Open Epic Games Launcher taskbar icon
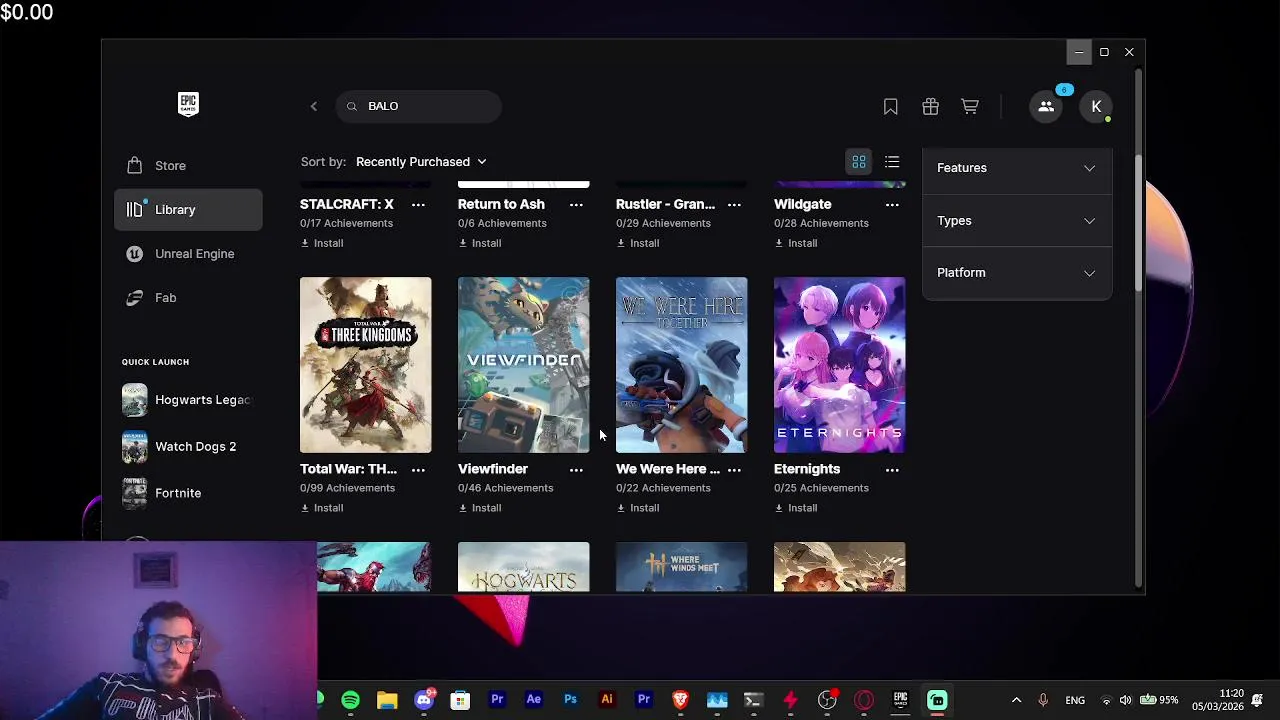 click(900, 700)
